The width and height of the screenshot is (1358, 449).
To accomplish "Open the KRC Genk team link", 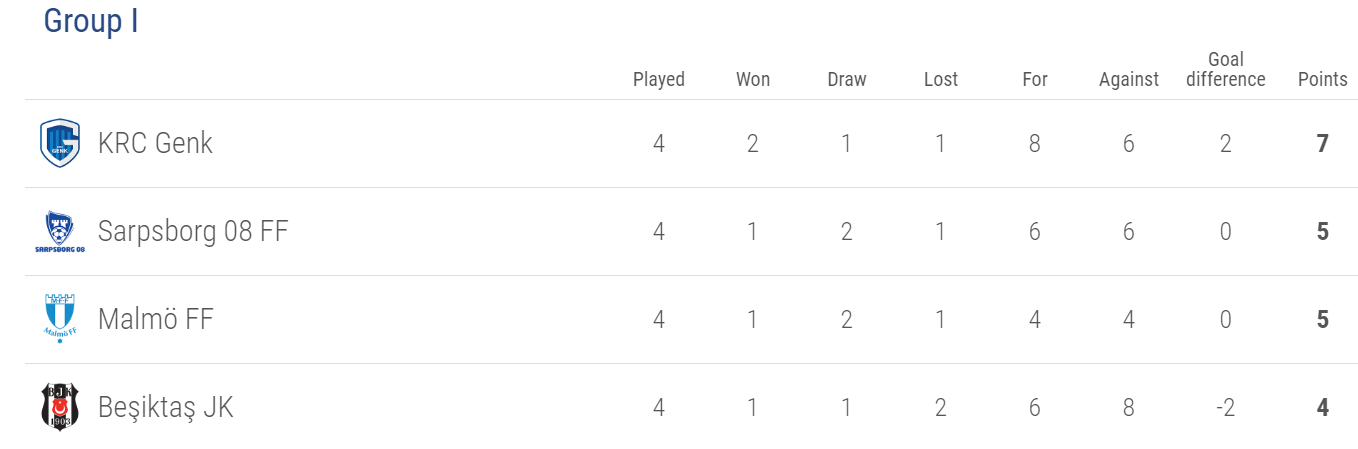I will point(155,143).
